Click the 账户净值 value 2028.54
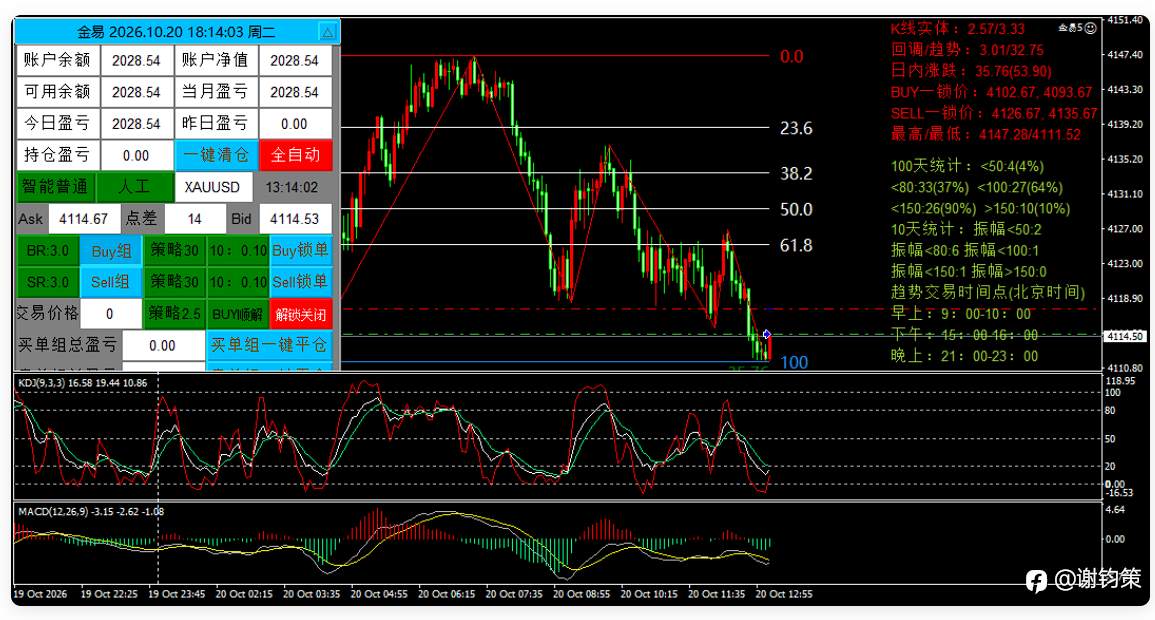This screenshot has height=620, width=1155. coord(295,60)
